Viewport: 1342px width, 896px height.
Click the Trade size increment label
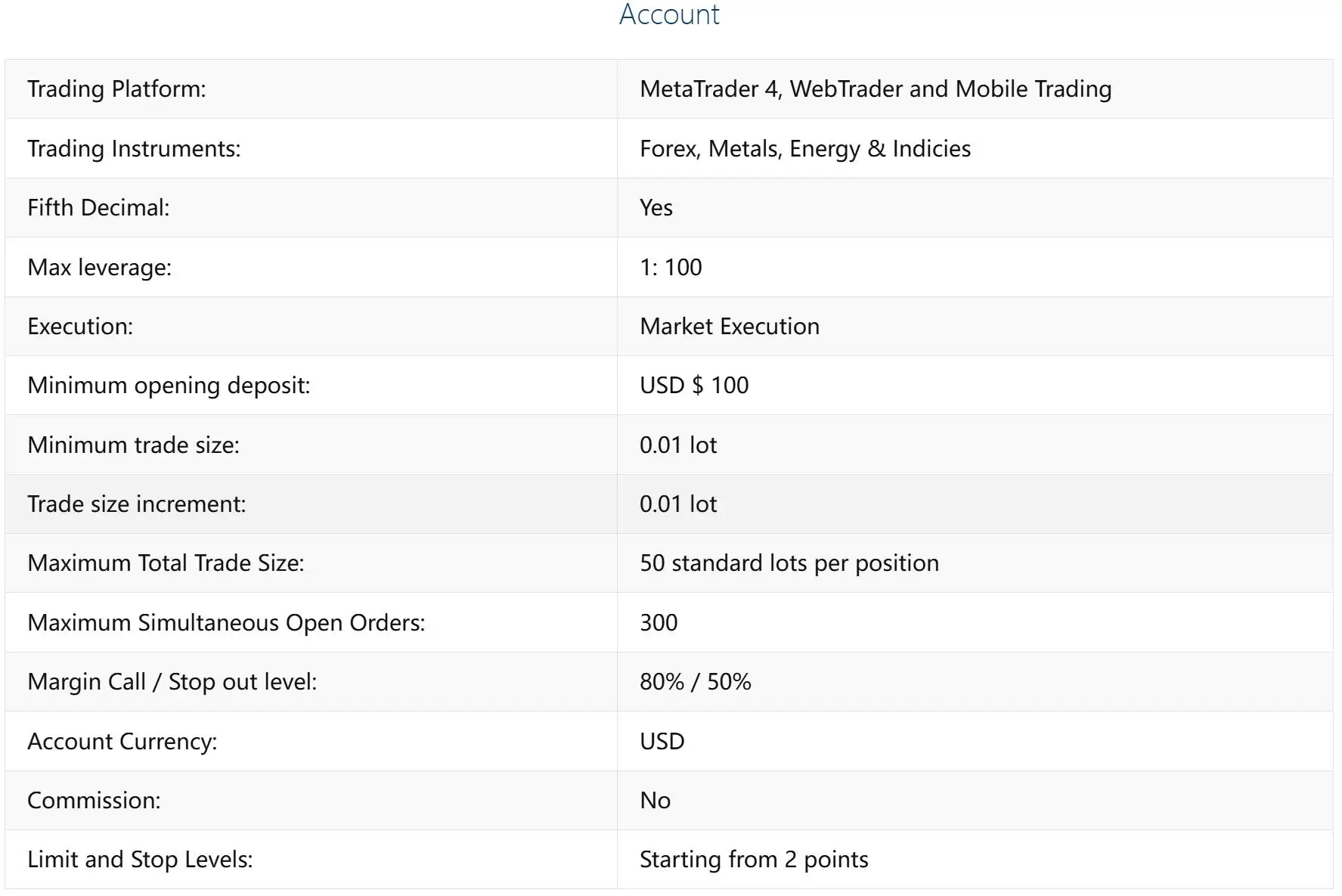point(136,504)
